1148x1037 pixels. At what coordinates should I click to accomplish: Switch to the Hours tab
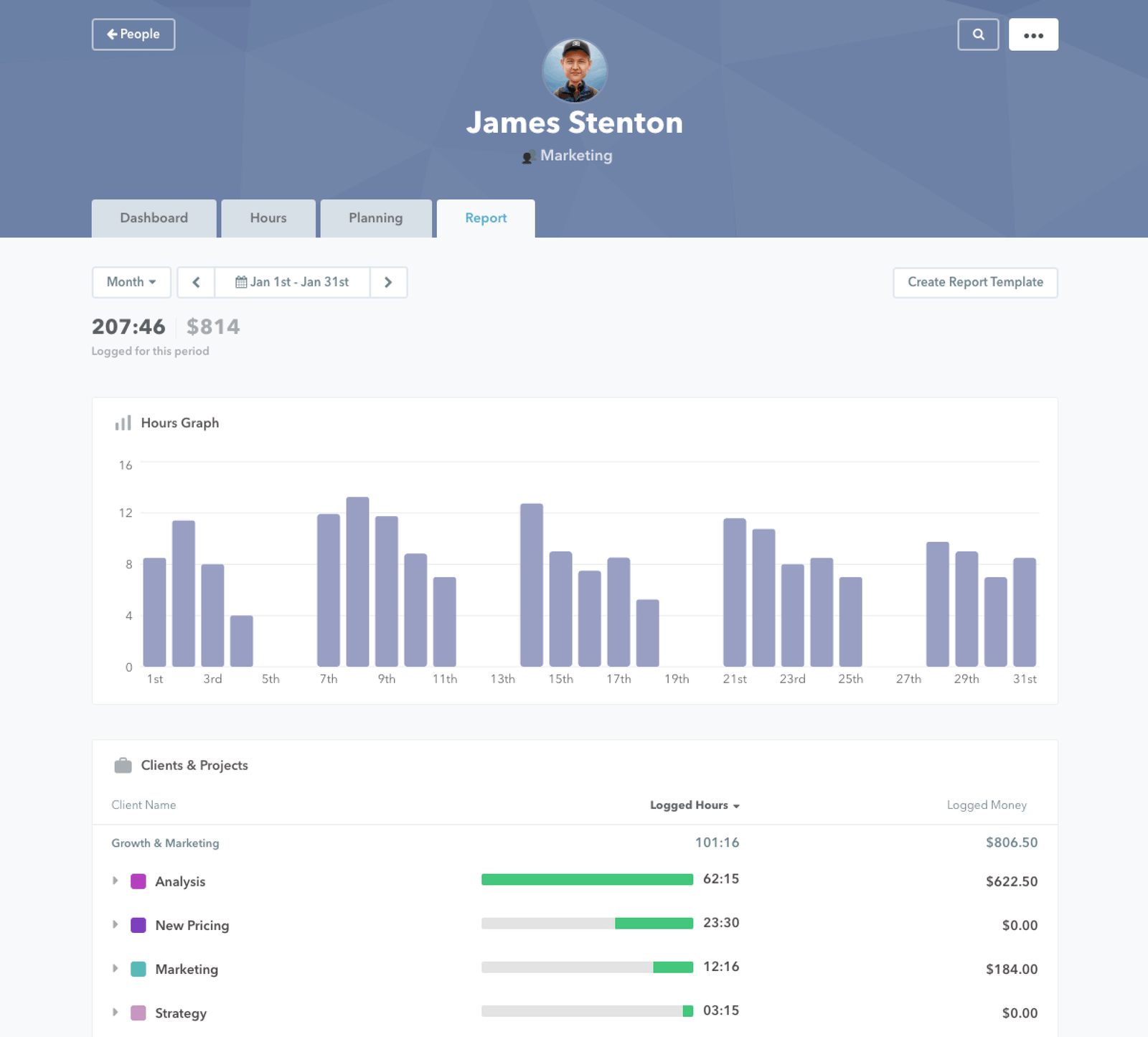(268, 218)
